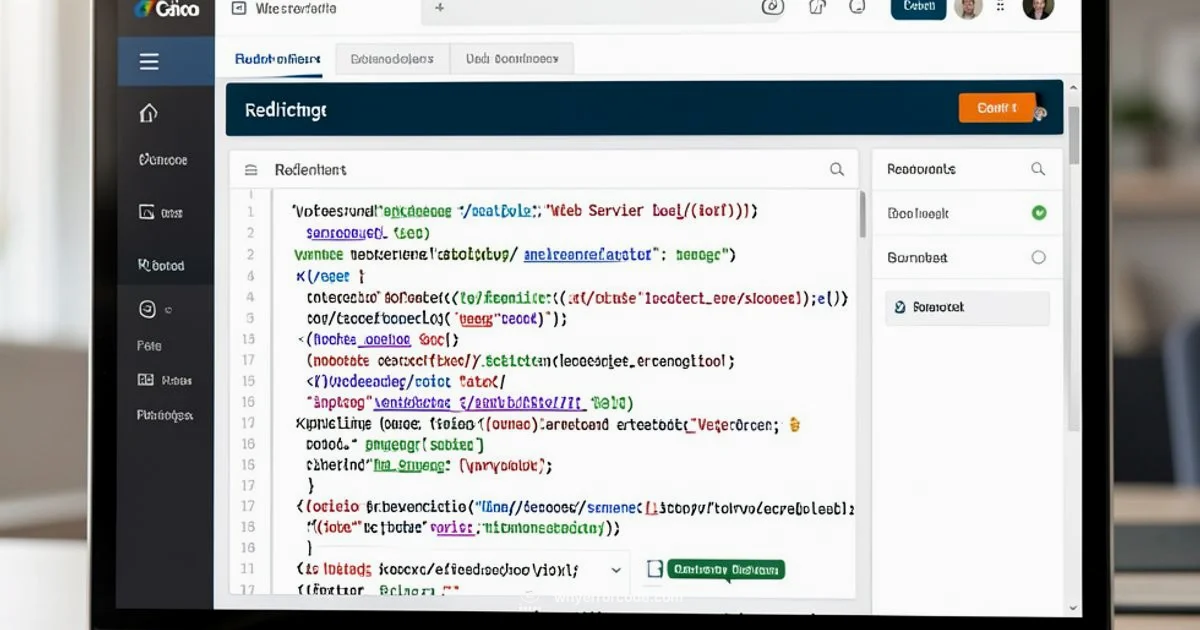The width and height of the screenshot is (1200, 630).
Task: Click the search icon in the Restaurants panel
Action: [x=1038, y=169]
